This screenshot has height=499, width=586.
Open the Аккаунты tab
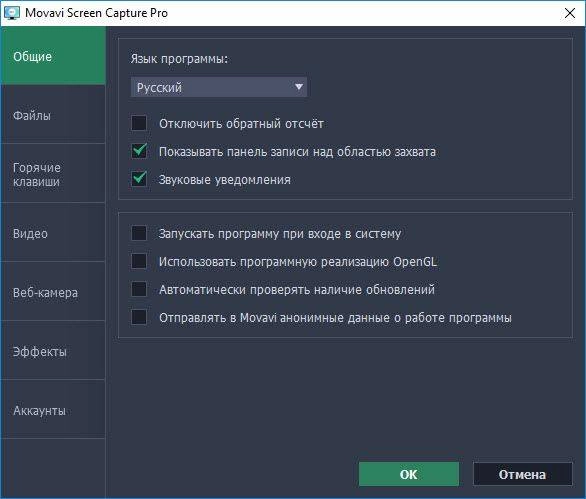(x=53, y=410)
